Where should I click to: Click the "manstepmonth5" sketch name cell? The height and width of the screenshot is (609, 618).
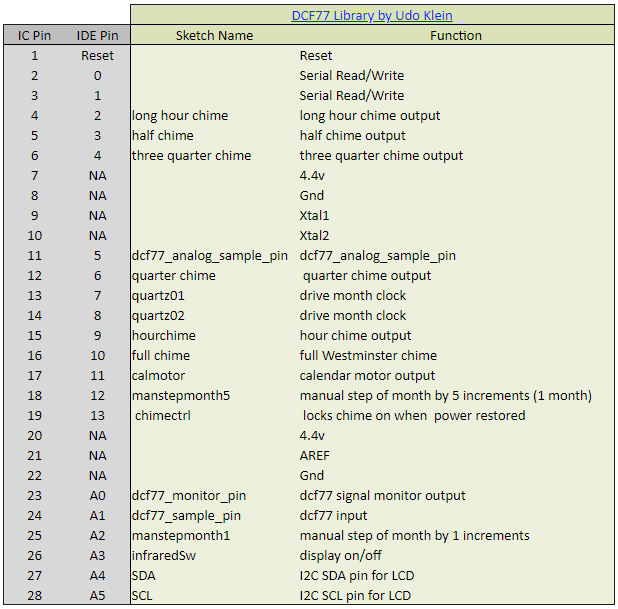181,395
